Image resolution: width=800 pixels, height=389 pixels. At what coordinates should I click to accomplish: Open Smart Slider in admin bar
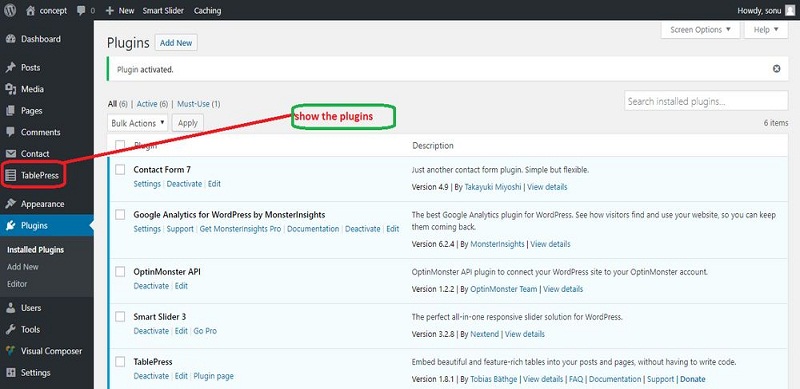coord(163,11)
